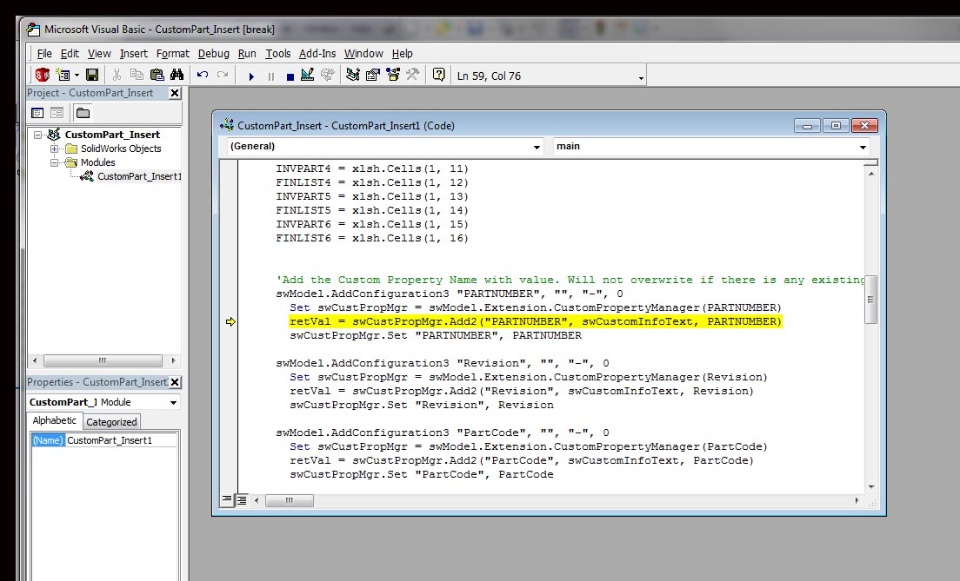960x581 pixels.
Task: Open the Project Explorer toolbar icon
Action: [353, 75]
